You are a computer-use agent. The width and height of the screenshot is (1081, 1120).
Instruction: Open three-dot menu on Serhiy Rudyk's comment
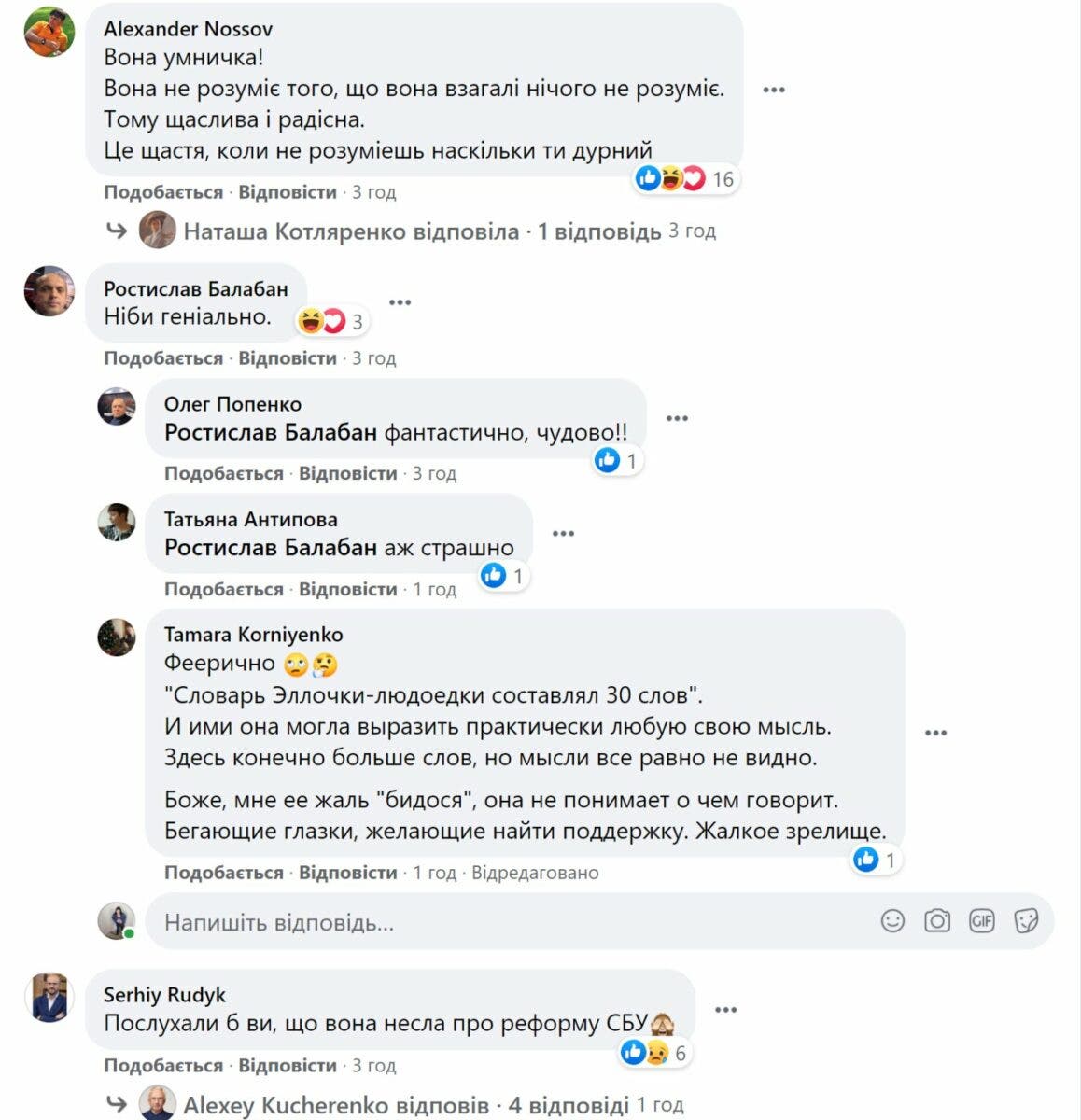(725, 1010)
